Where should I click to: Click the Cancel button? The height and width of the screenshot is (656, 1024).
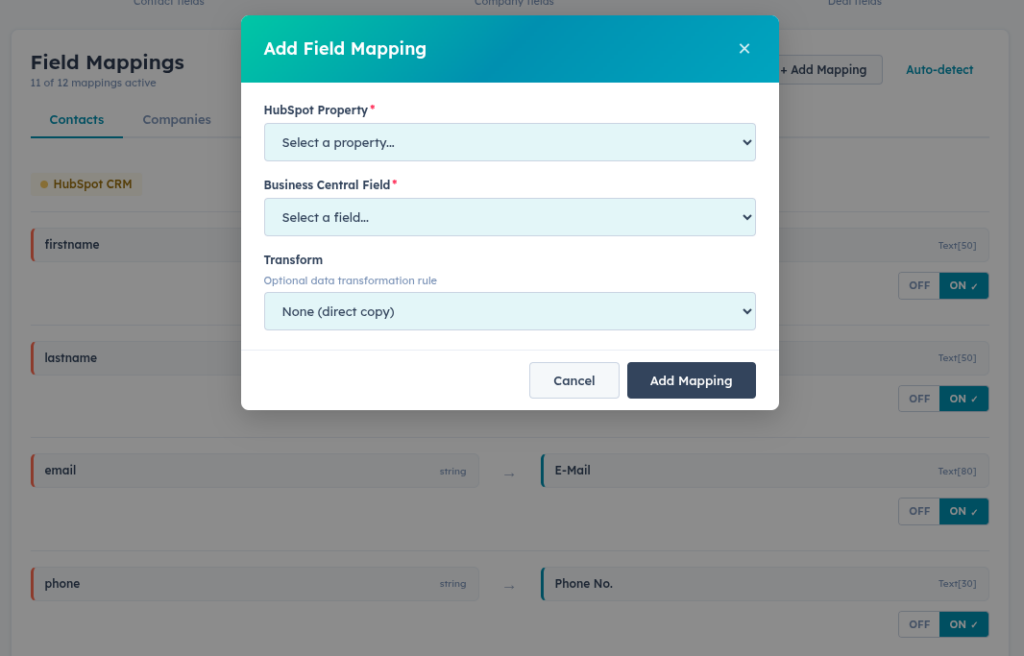[x=574, y=380]
